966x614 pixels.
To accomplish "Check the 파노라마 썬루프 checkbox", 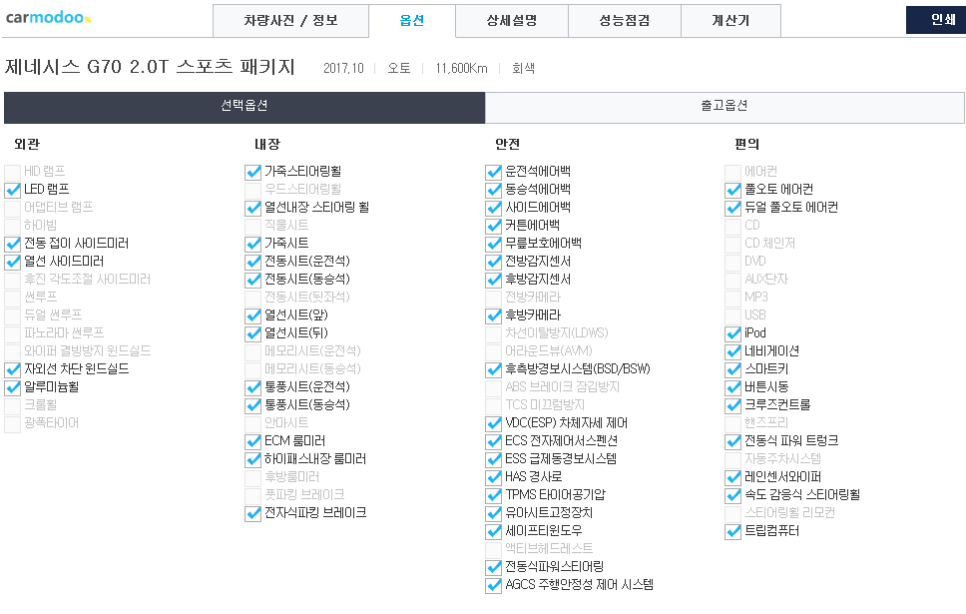I will click(x=12, y=334).
